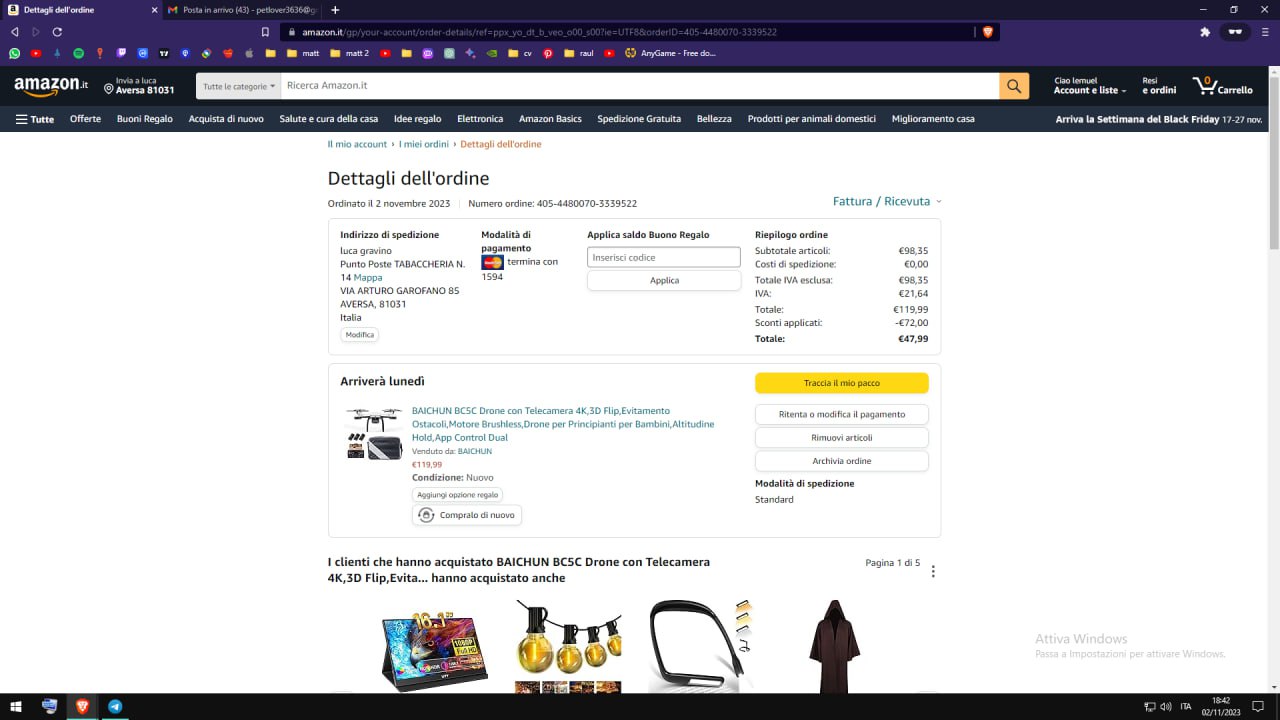The height and width of the screenshot is (720, 1280).
Task: Open the WhatsApp bookmark icon
Action: (14, 53)
